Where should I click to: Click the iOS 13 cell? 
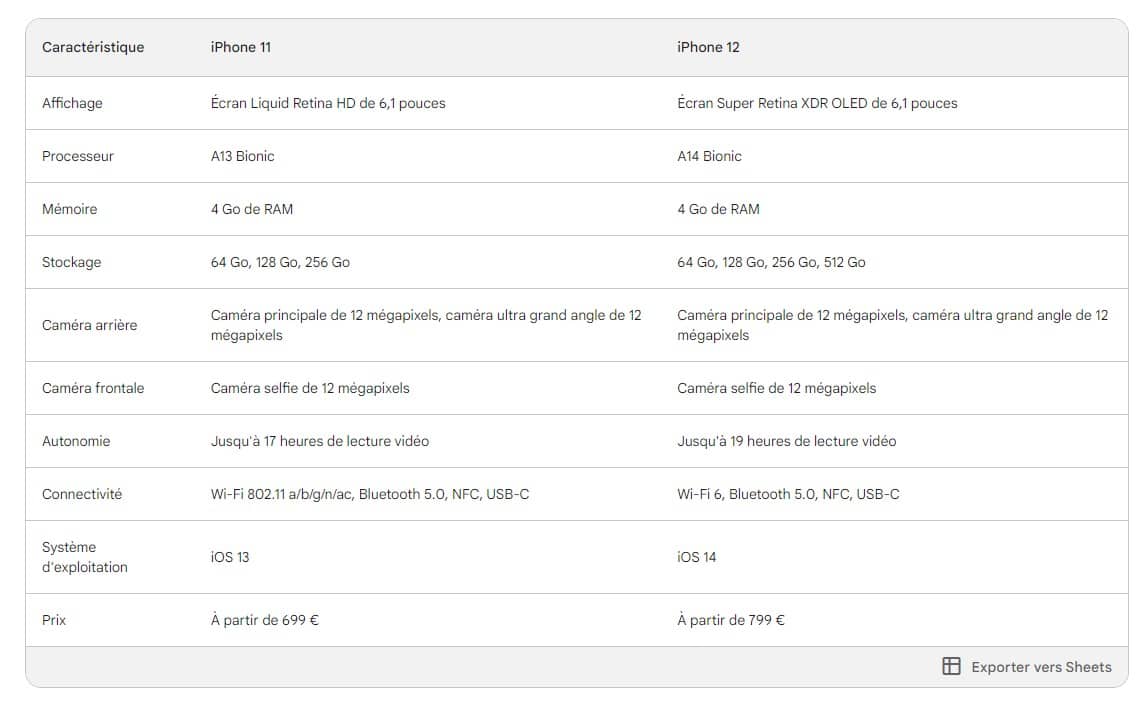[230, 557]
